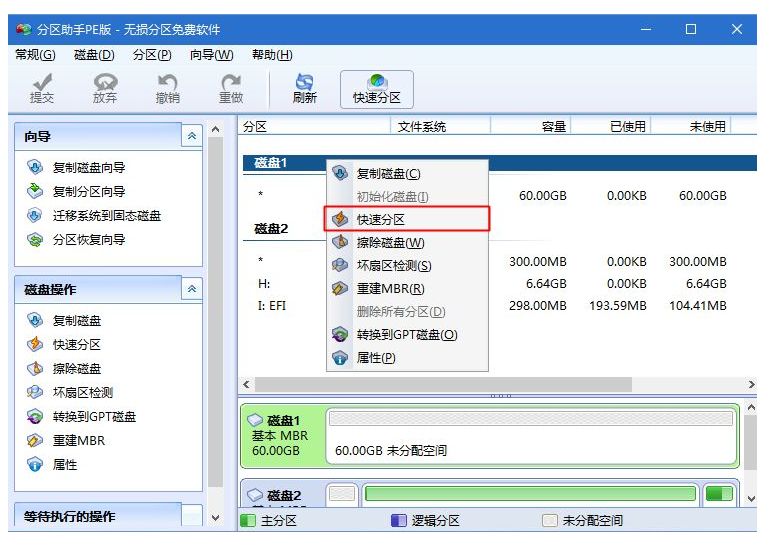Open the 向导(W) menu
Screen dimensions: 781x546
click(x=211, y=55)
